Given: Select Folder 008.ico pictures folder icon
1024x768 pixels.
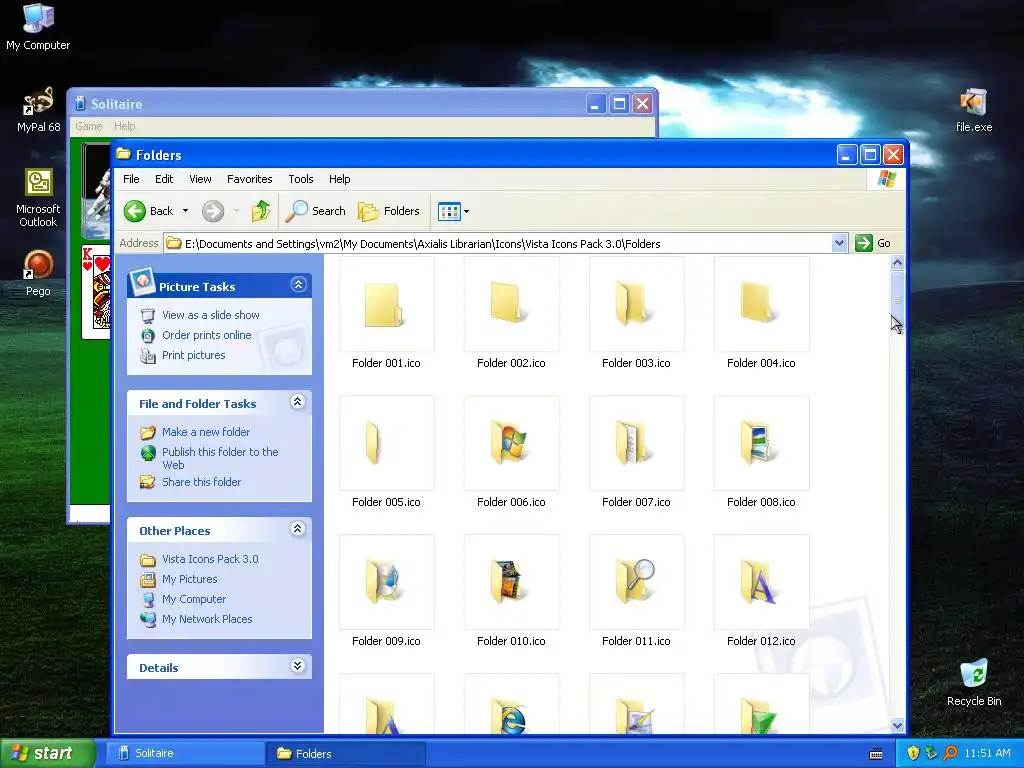Looking at the screenshot, I should click(761, 443).
